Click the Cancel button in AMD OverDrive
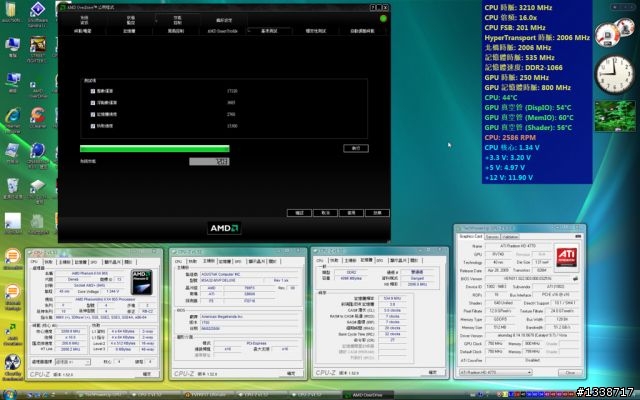The width and height of the screenshot is (640, 400). (325, 213)
